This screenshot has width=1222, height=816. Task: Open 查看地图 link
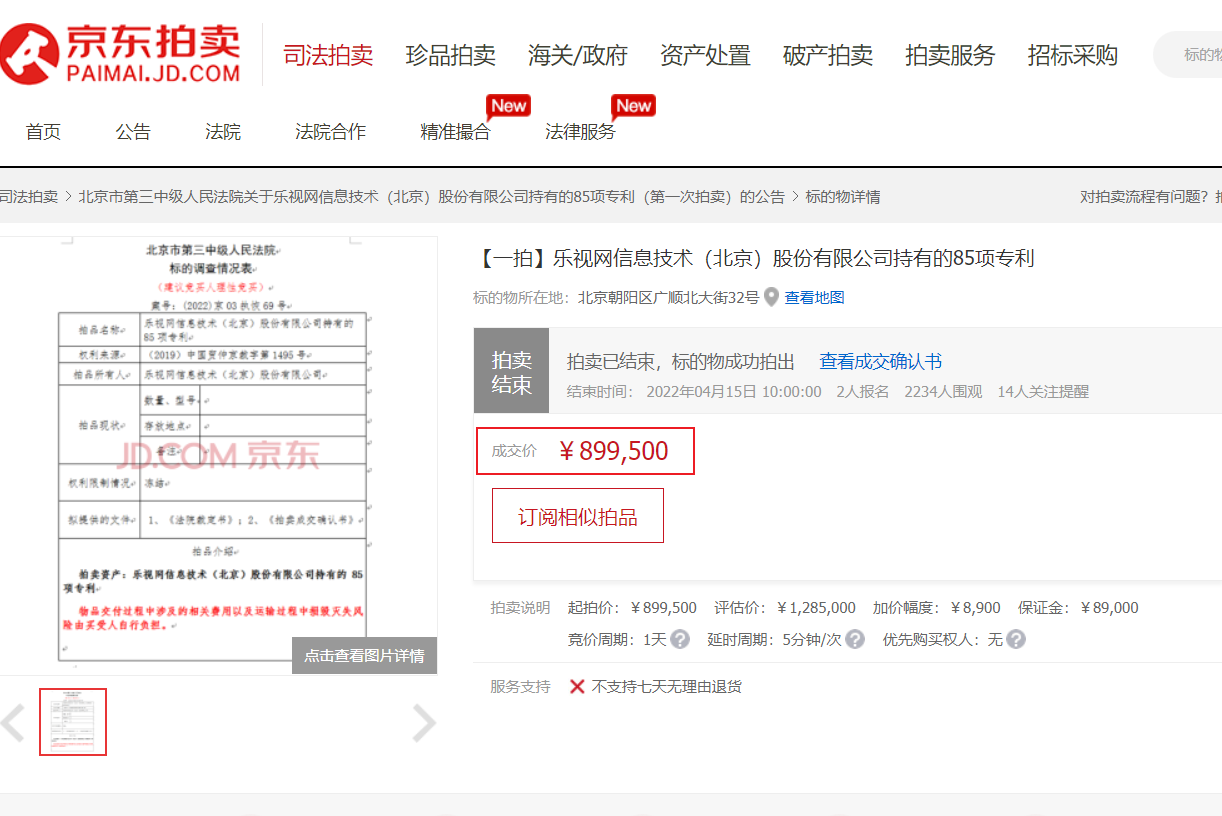[814, 297]
